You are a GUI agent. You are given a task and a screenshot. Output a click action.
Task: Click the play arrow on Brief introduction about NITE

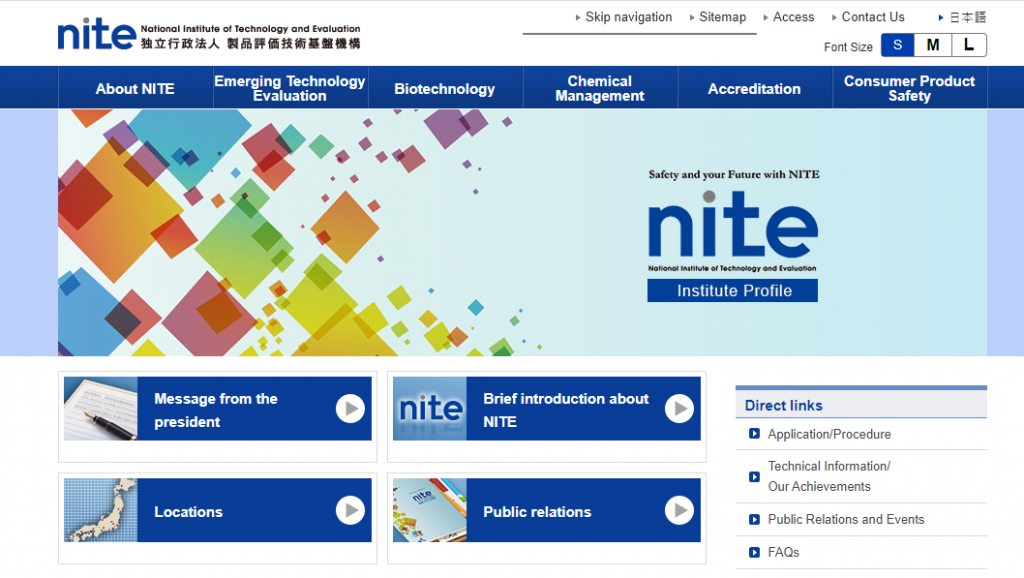click(x=679, y=409)
